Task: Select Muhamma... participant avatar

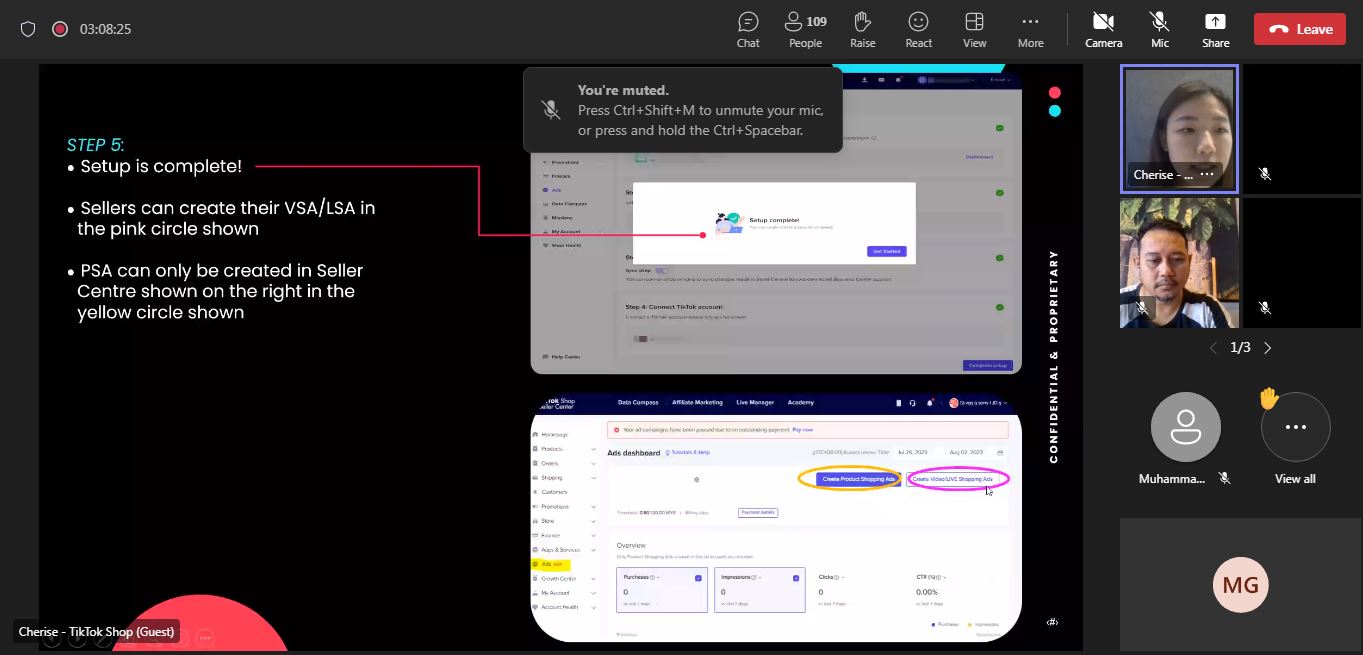Action: [x=1185, y=427]
